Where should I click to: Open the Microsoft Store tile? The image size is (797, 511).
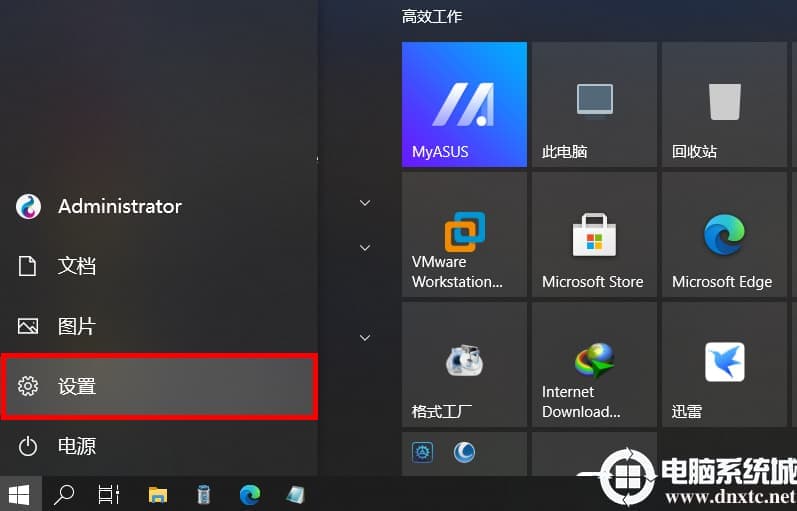point(594,234)
